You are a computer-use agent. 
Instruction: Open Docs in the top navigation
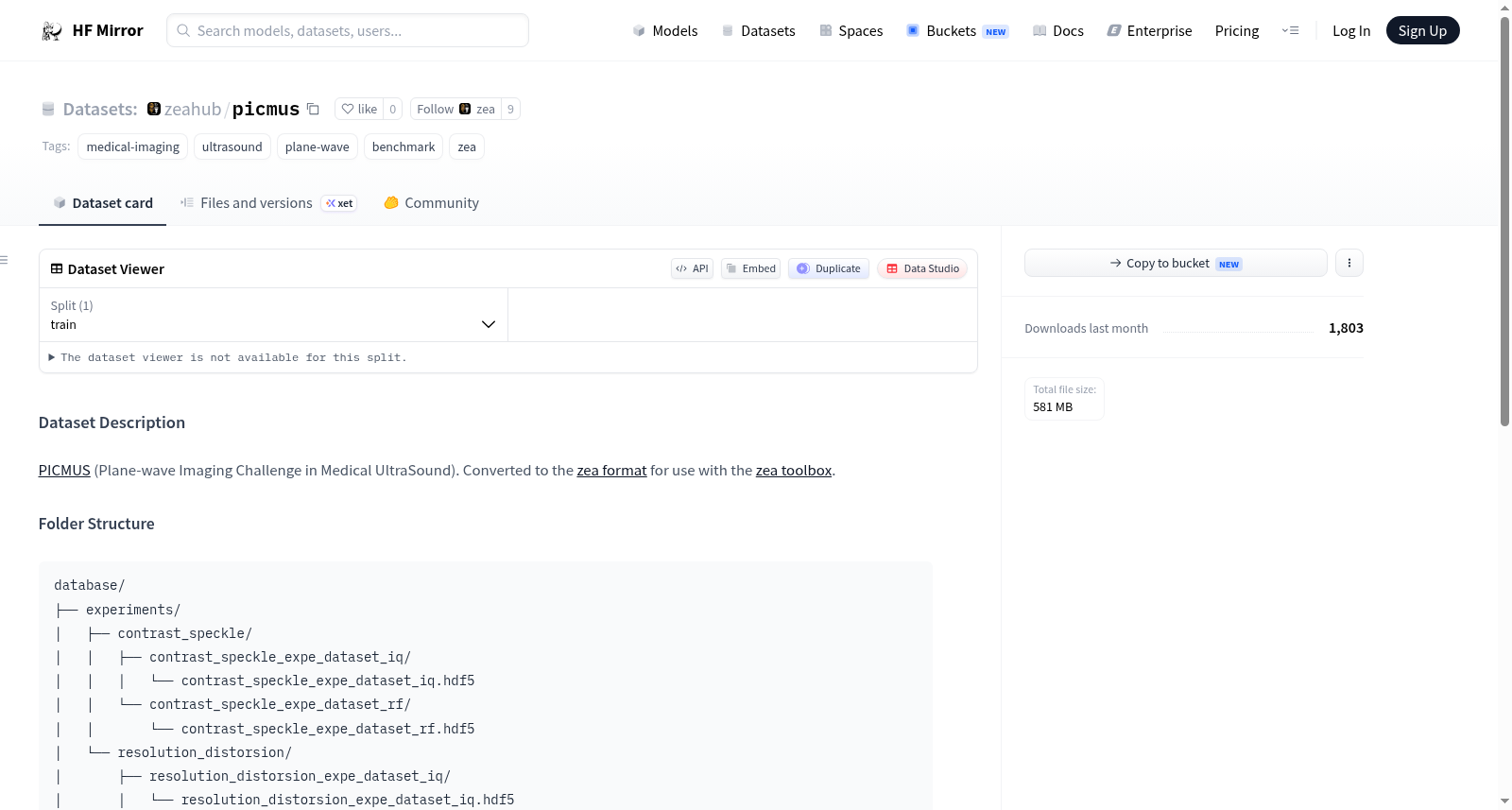[x=1058, y=31]
